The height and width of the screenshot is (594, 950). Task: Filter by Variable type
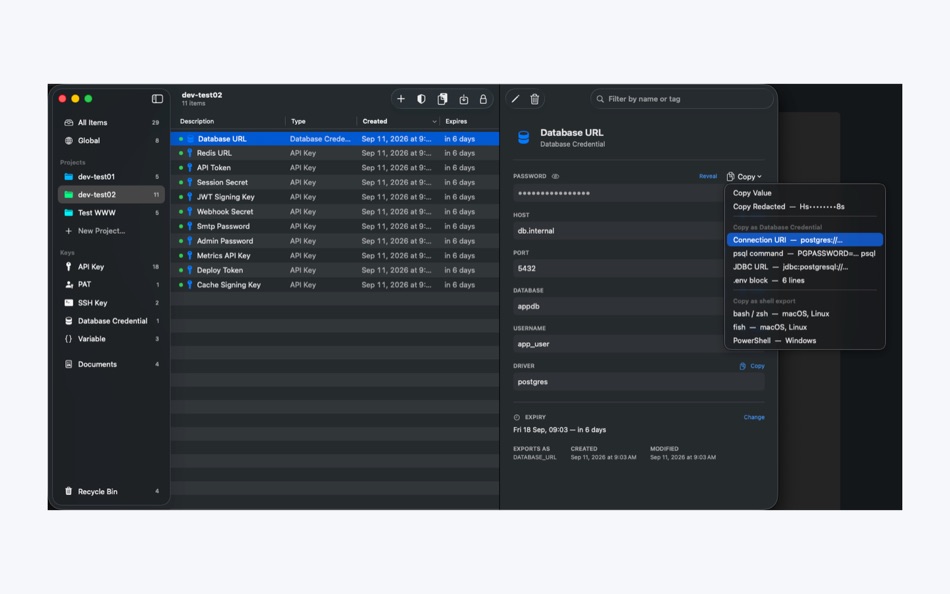111,339
